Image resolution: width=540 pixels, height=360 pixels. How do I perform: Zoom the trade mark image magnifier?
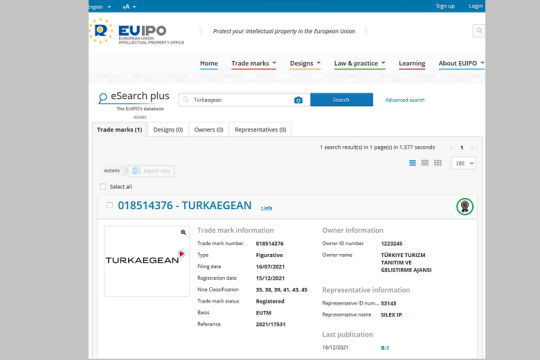(183, 233)
